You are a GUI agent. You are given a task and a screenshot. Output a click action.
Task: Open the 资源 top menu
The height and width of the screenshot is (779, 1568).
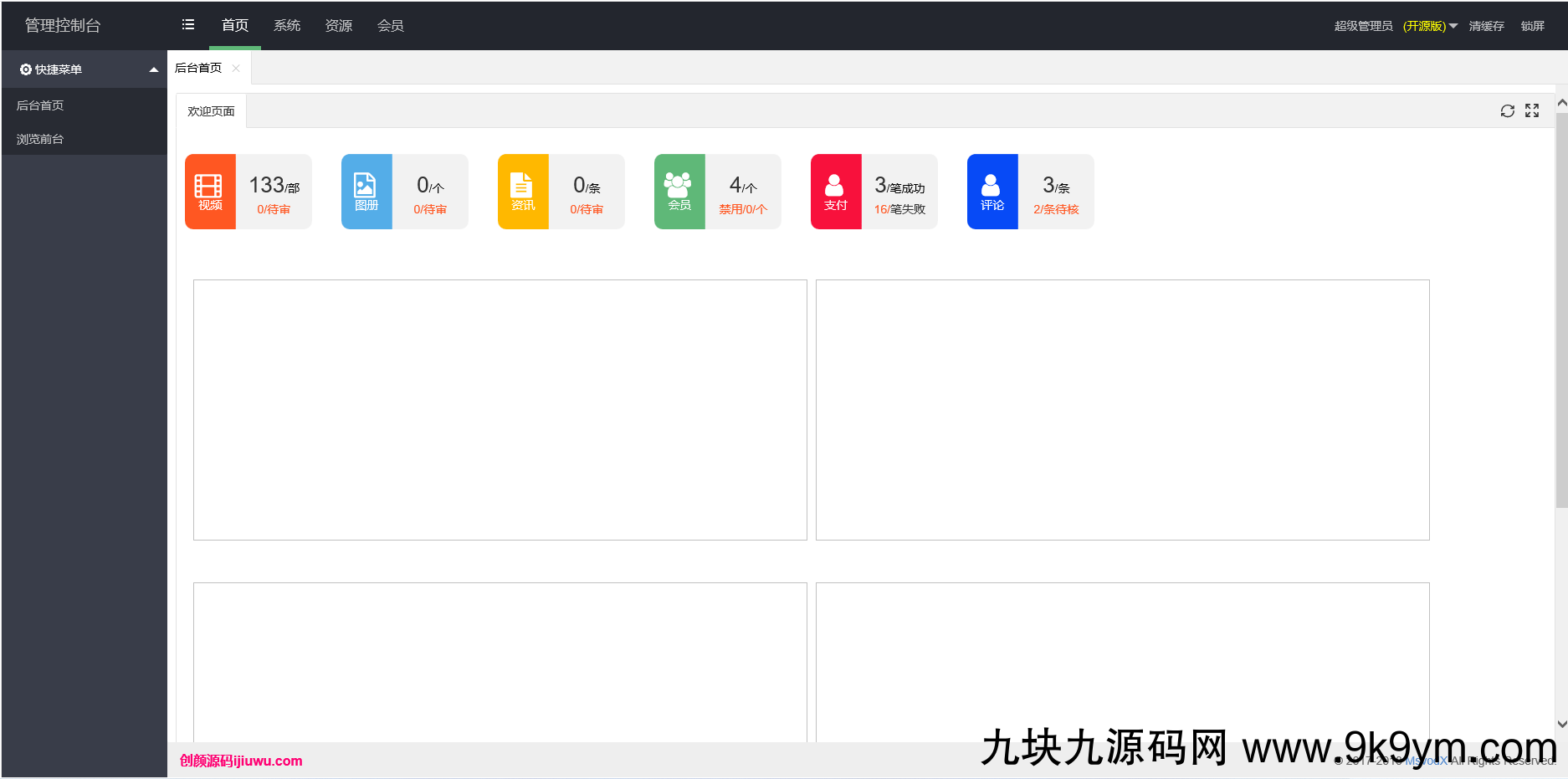click(x=339, y=25)
